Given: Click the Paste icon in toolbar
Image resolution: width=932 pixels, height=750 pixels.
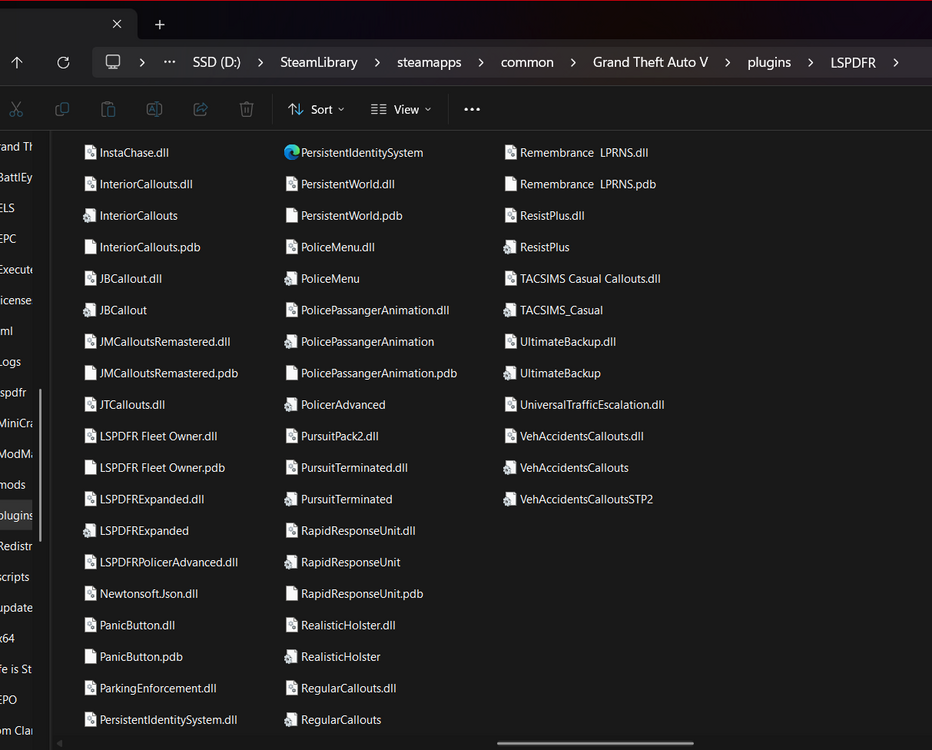Looking at the screenshot, I should click(108, 109).
